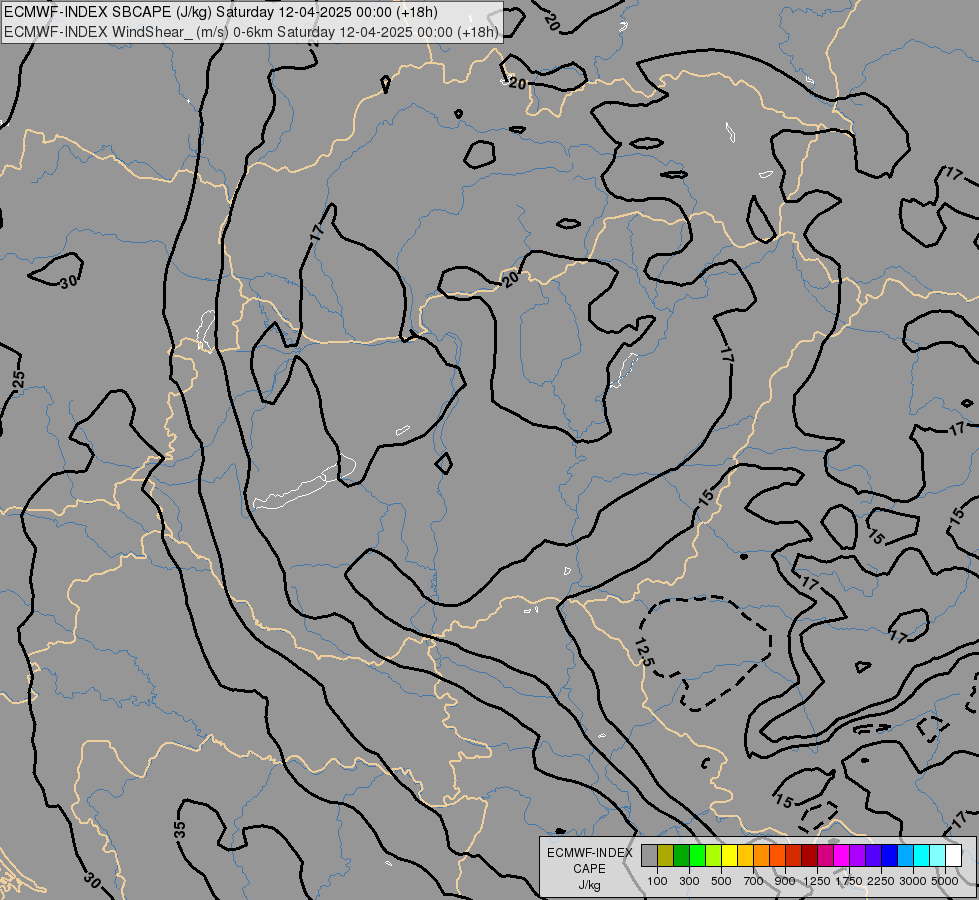Select the white swatch at the legend end
The height and width of the screenshot is (900, 979).
(x=953, y=855)
